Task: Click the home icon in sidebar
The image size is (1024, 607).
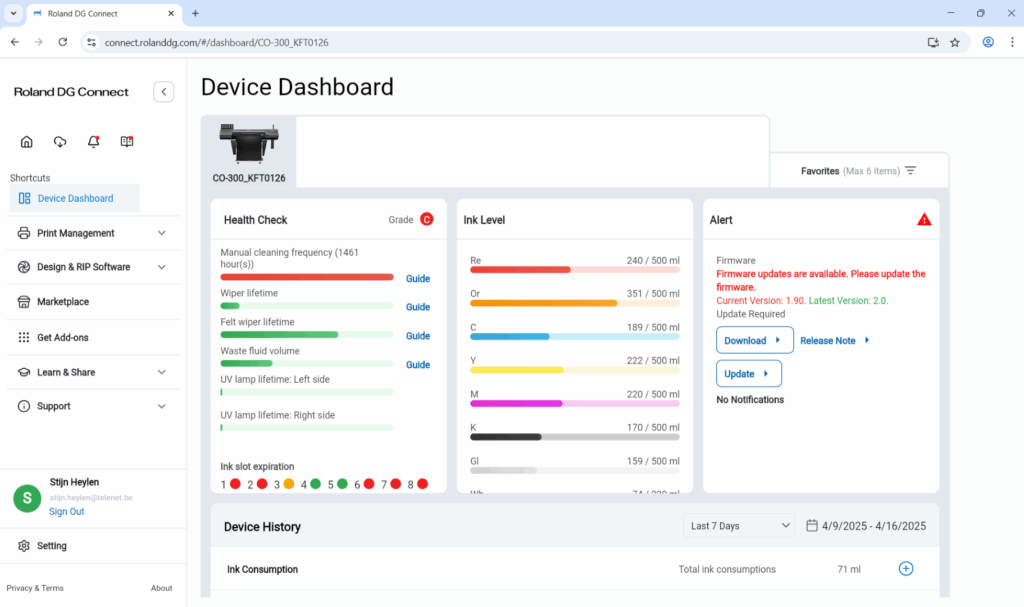Action: pos(27,142)
